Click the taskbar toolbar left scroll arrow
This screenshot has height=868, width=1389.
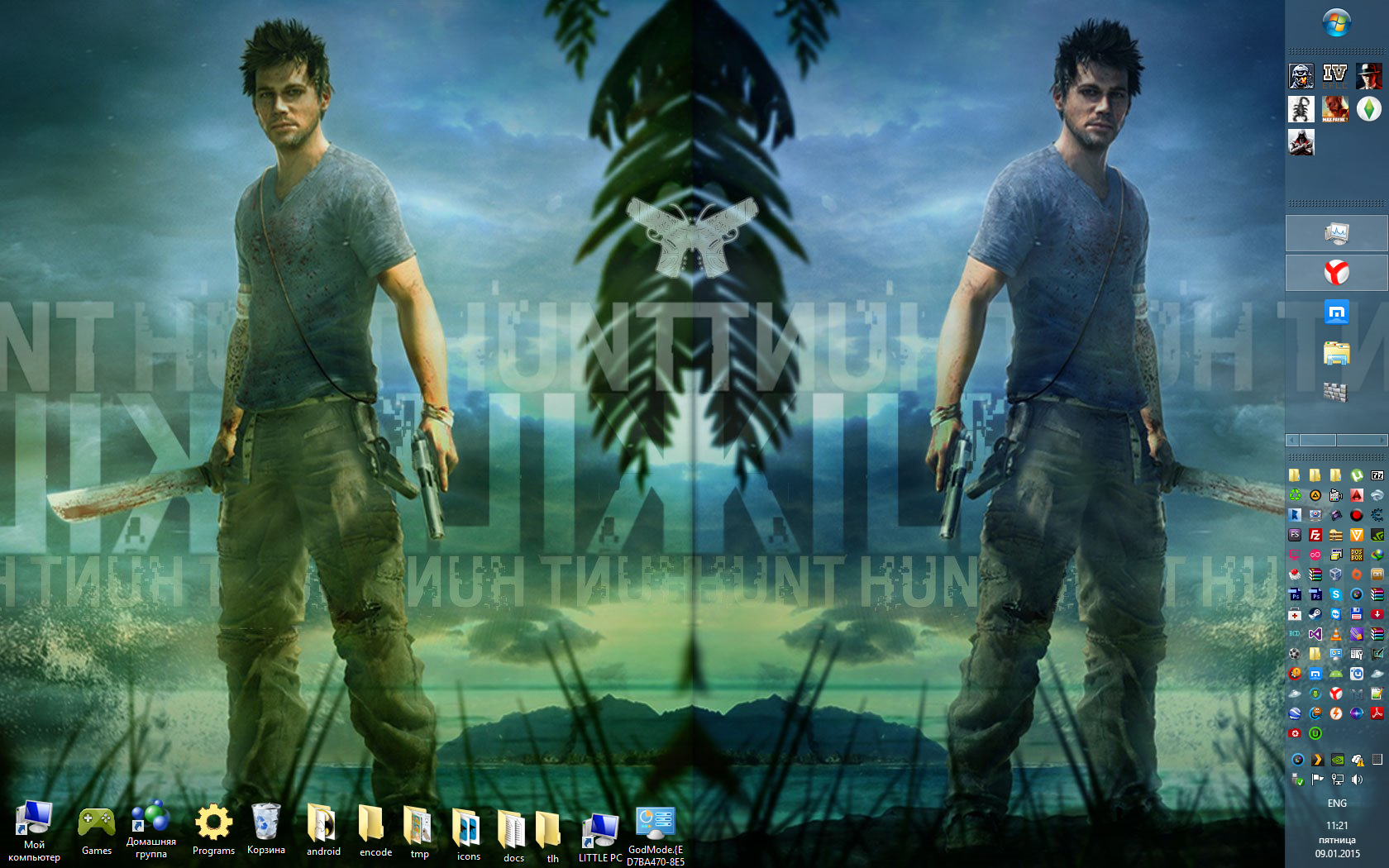click(1293, 441)
